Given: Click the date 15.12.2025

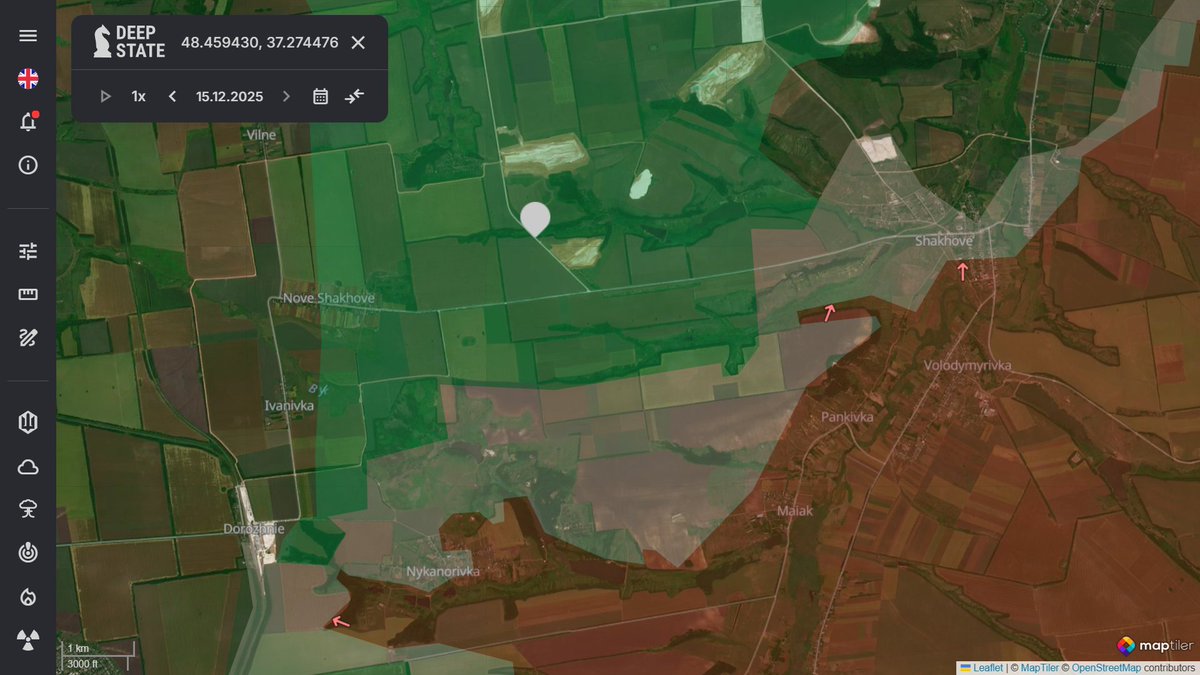Looking at the screenshot, I should click(230, 96).
